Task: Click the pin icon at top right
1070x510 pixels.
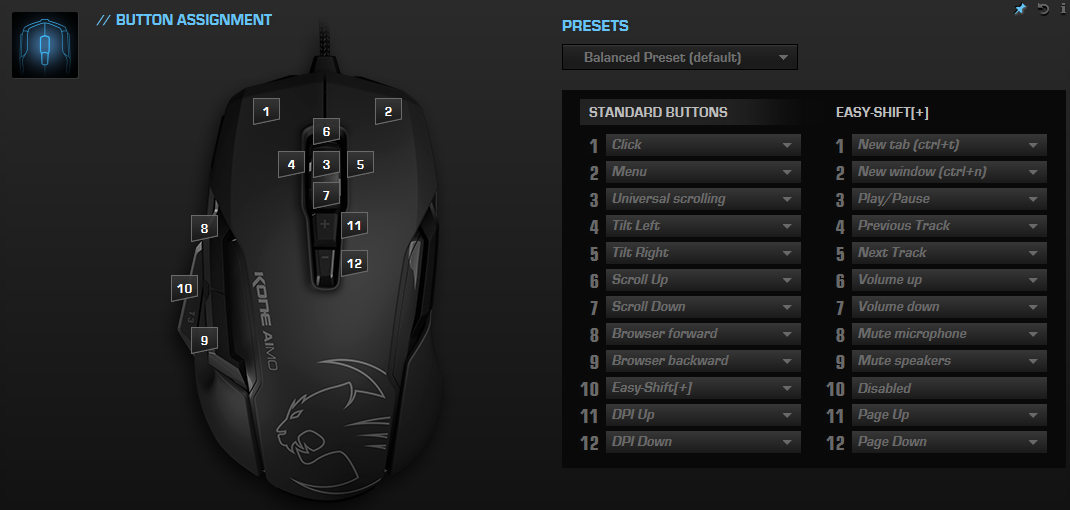Action: pyautogui.click(x=1020, y=9)
